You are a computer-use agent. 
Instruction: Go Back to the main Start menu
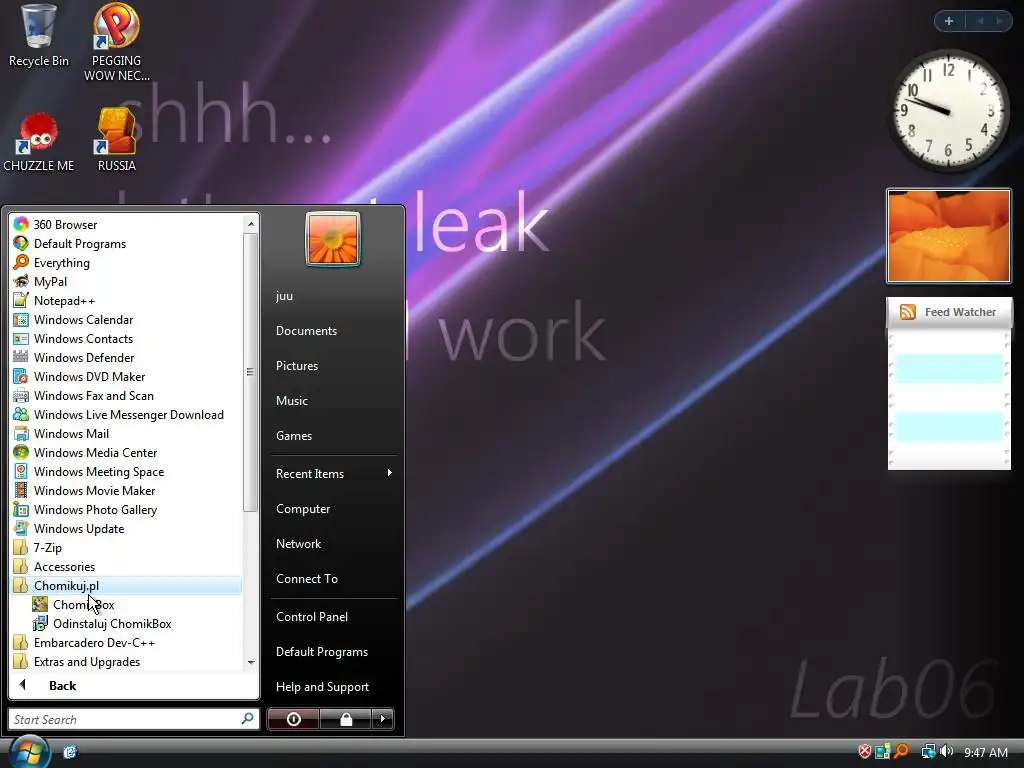[x=134, y=685]
